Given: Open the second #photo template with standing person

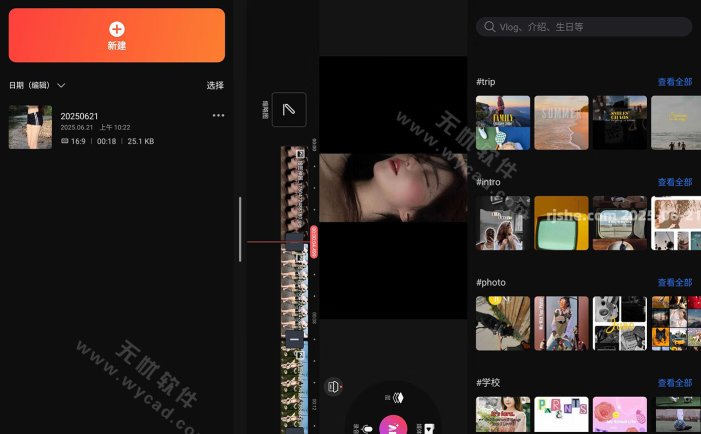Looking at the screenshot, I should pos(562,323).
